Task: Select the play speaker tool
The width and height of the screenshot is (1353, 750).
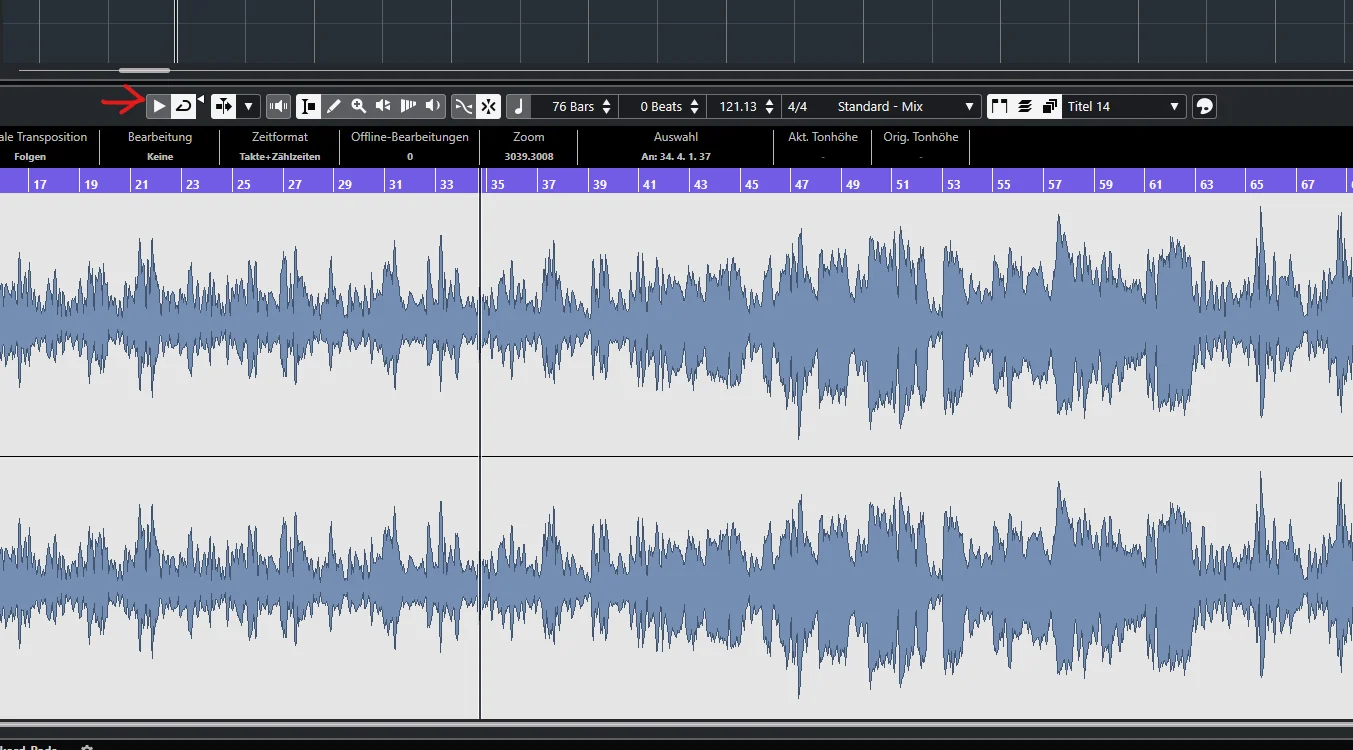Action: 433,106
